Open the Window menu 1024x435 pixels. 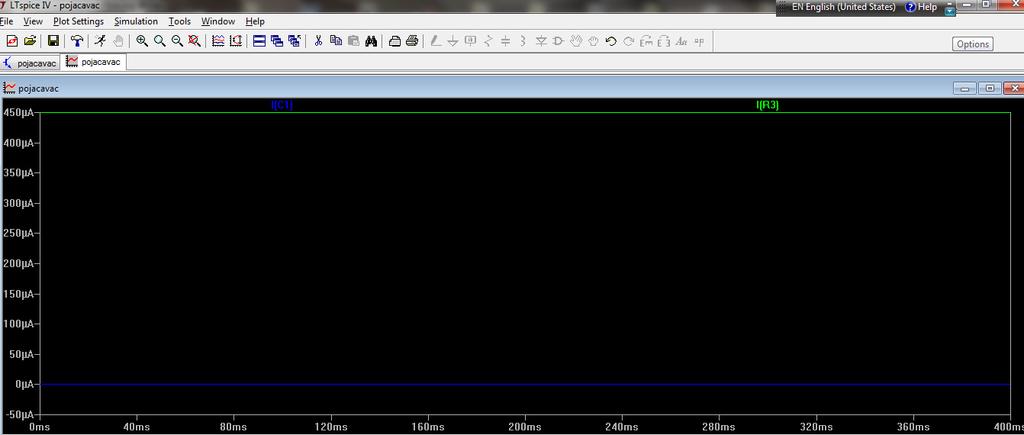tap(217, 22)
